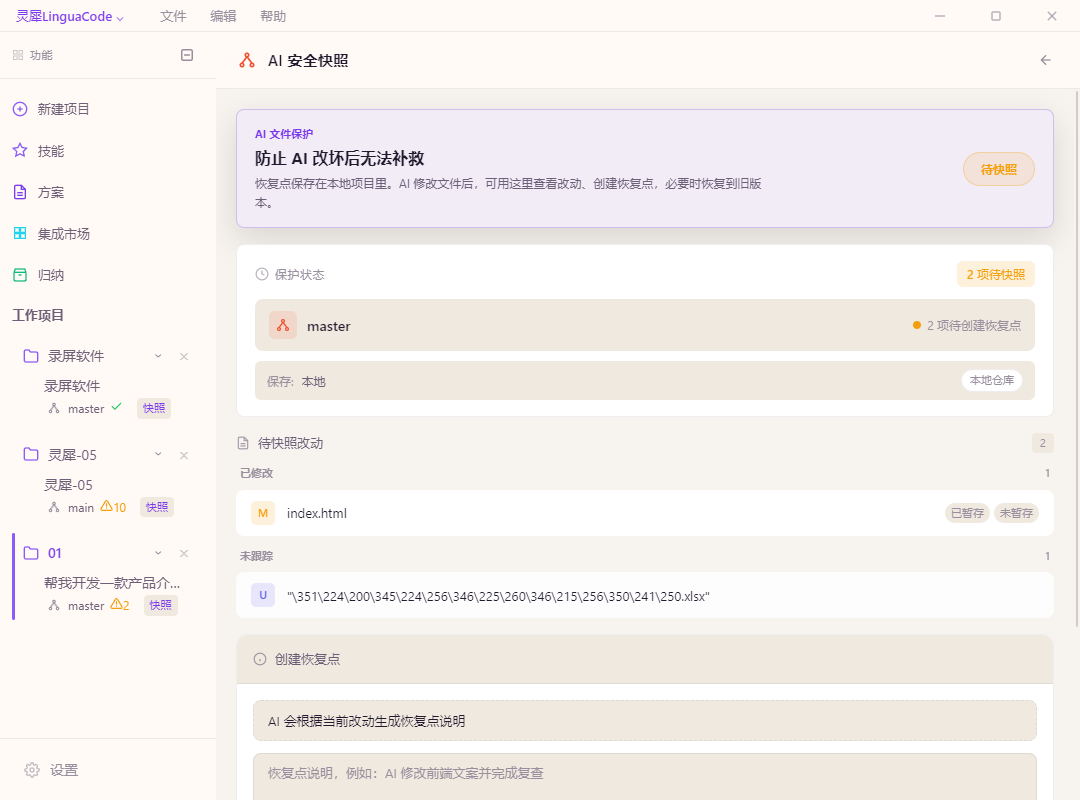Click the AI 安全快照 header logo icon
This screenshot has width=1080, height=800.
(x=247, y=61)
